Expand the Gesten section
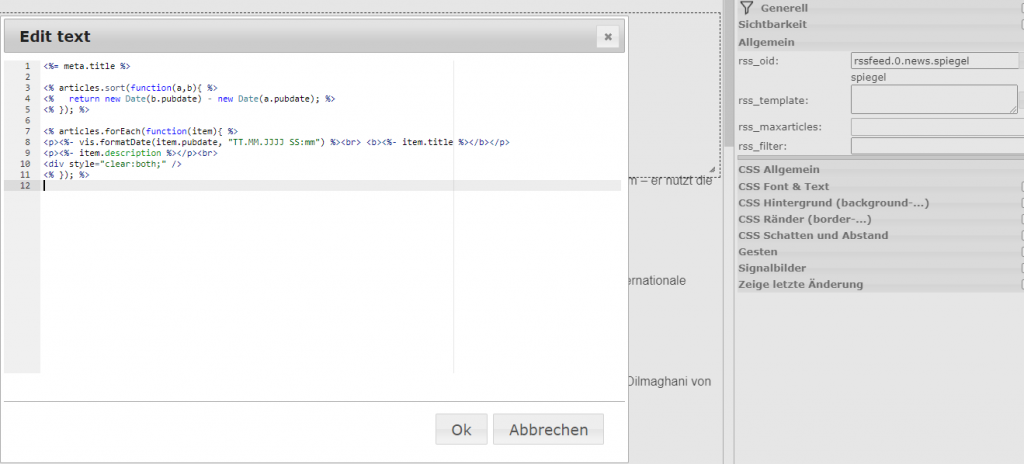Viewport: 1024px width, 464px height. click(757, 252)
